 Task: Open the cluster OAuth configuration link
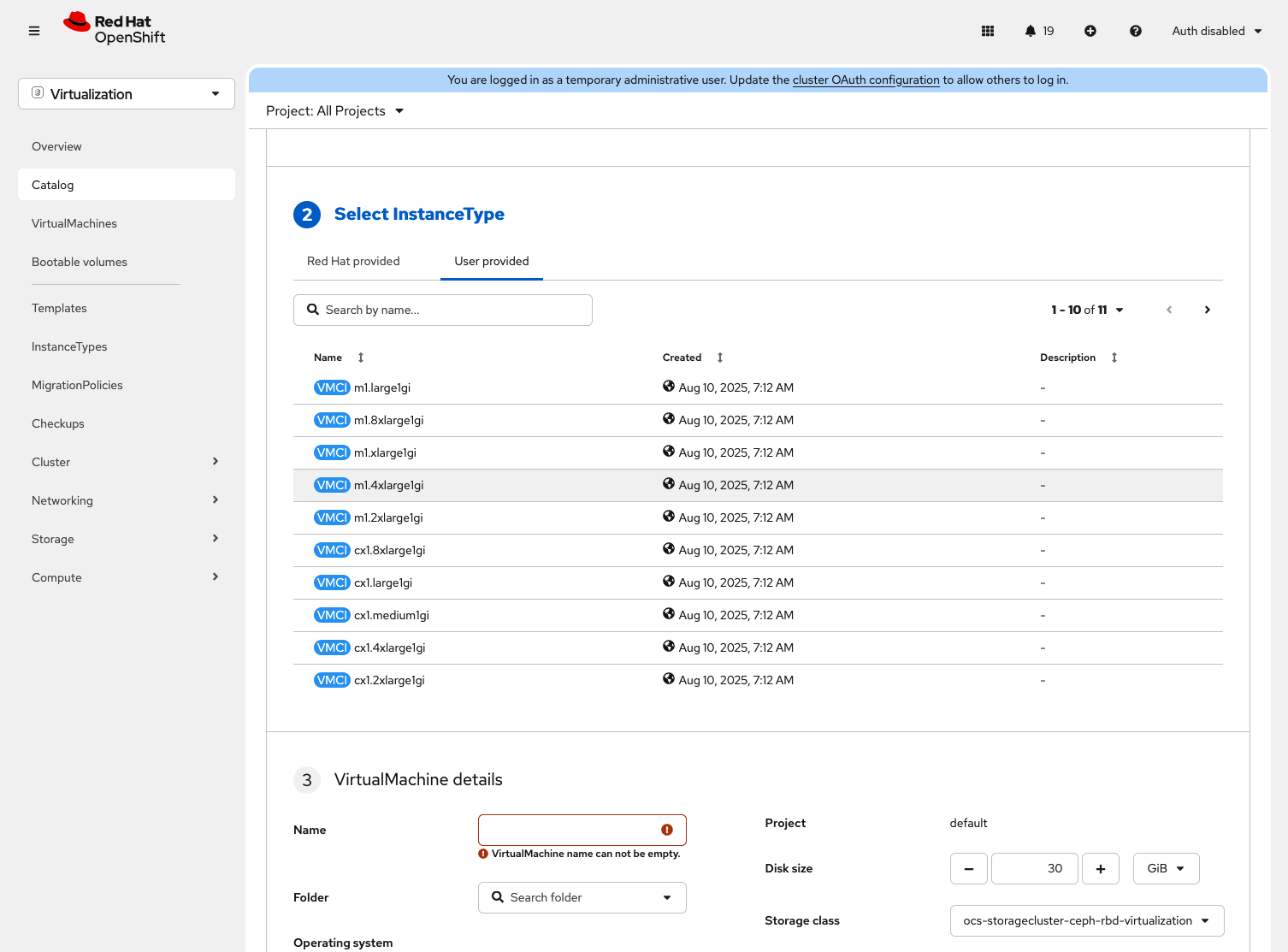click(x=866, y=80)
